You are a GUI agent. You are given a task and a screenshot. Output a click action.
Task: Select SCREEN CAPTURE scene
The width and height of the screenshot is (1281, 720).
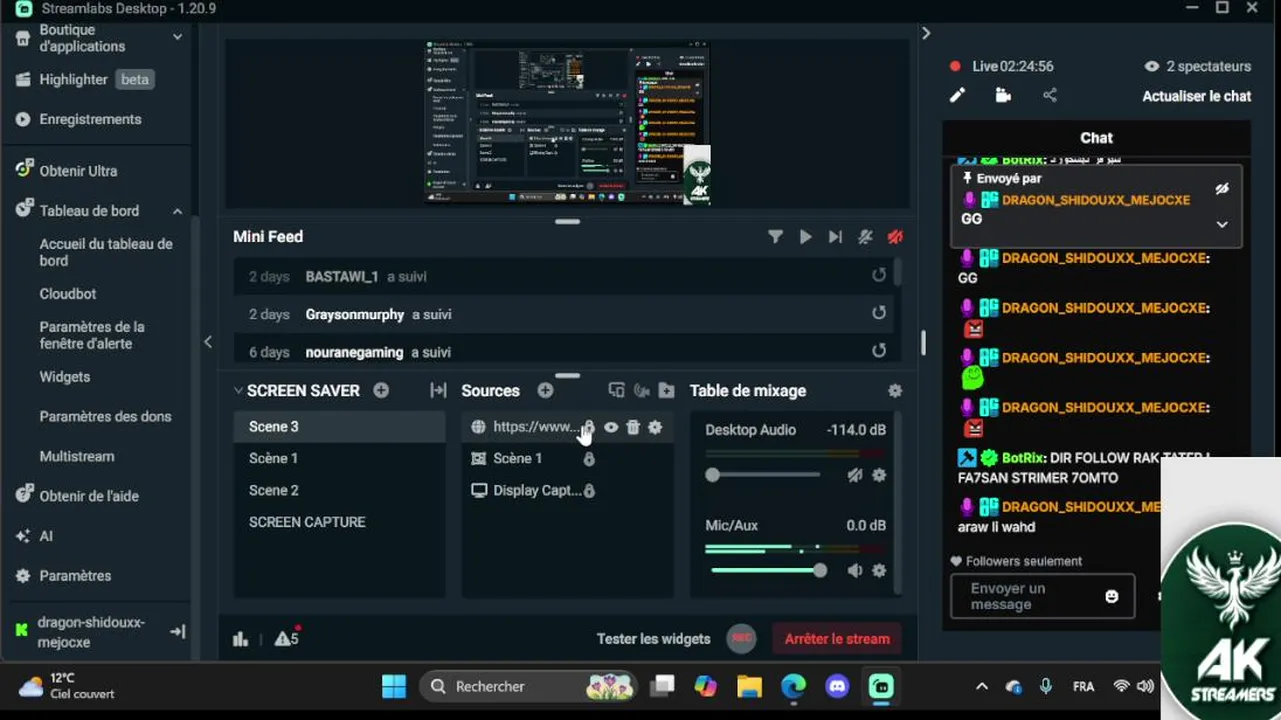[x=339, y=522]
